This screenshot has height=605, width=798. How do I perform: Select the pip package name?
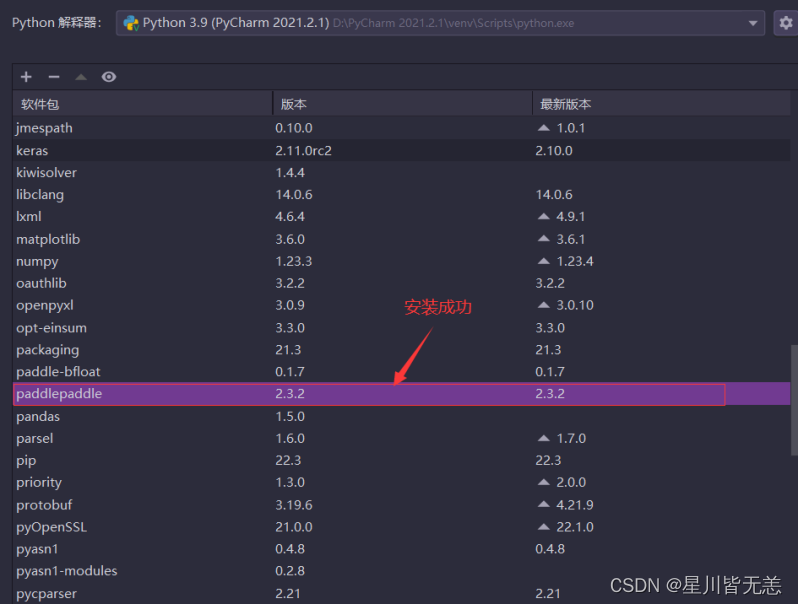coord(26,460)
